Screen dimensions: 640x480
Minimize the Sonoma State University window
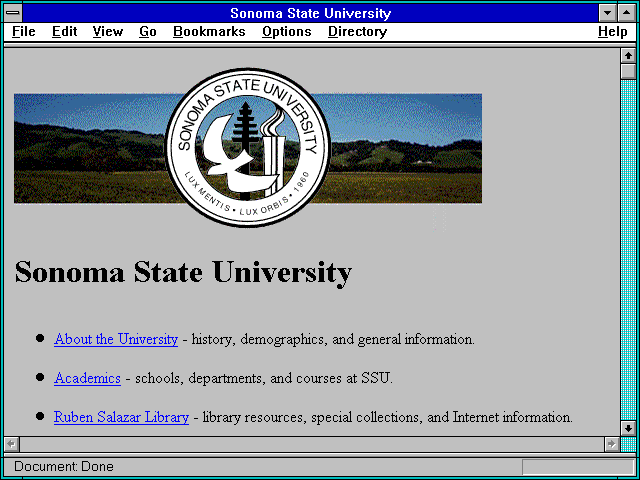tap(607, 13)
